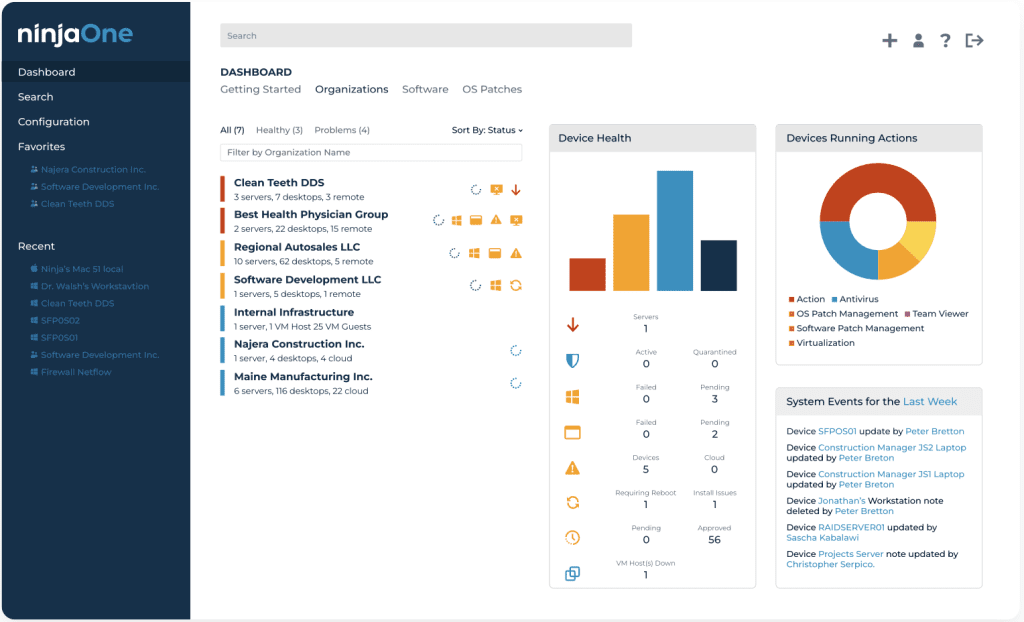Image resolution: width=1024 pixels, height=622 pixels.
Task: Click the logout exit icon
Action: pyautogui.click(x=974, y=41)
